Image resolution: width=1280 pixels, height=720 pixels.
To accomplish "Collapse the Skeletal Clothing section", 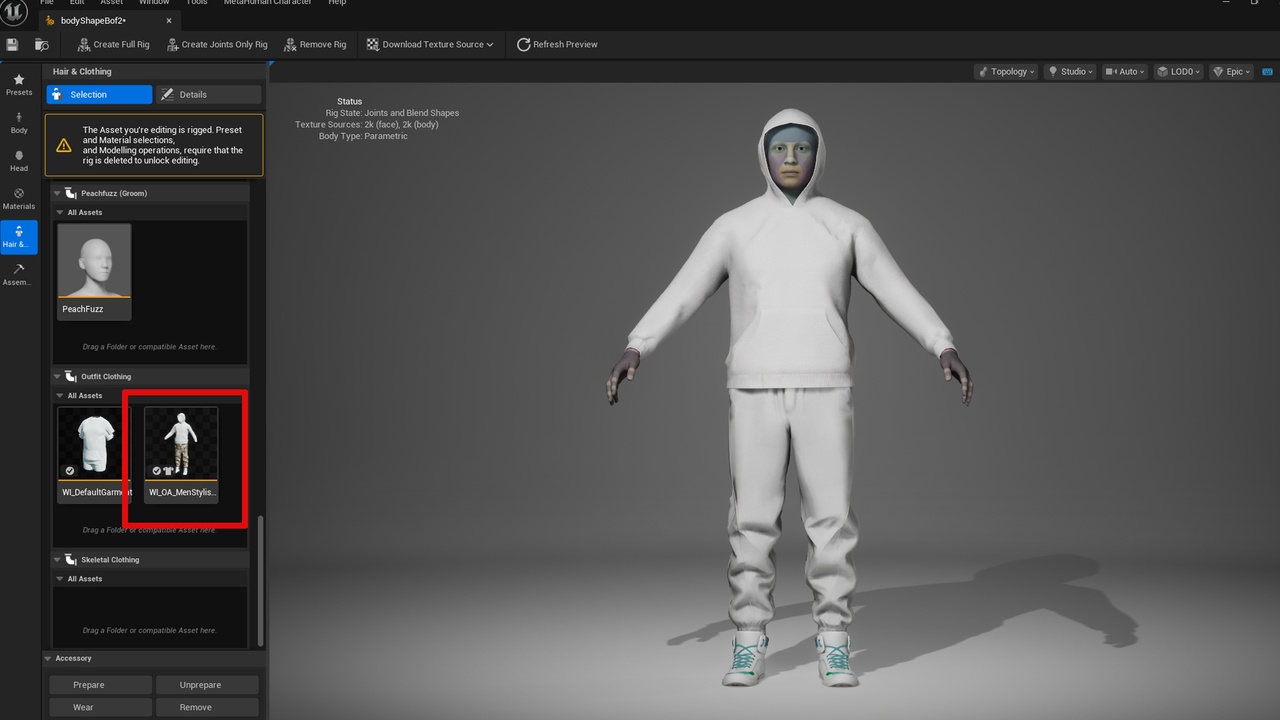I will point(57,559).
